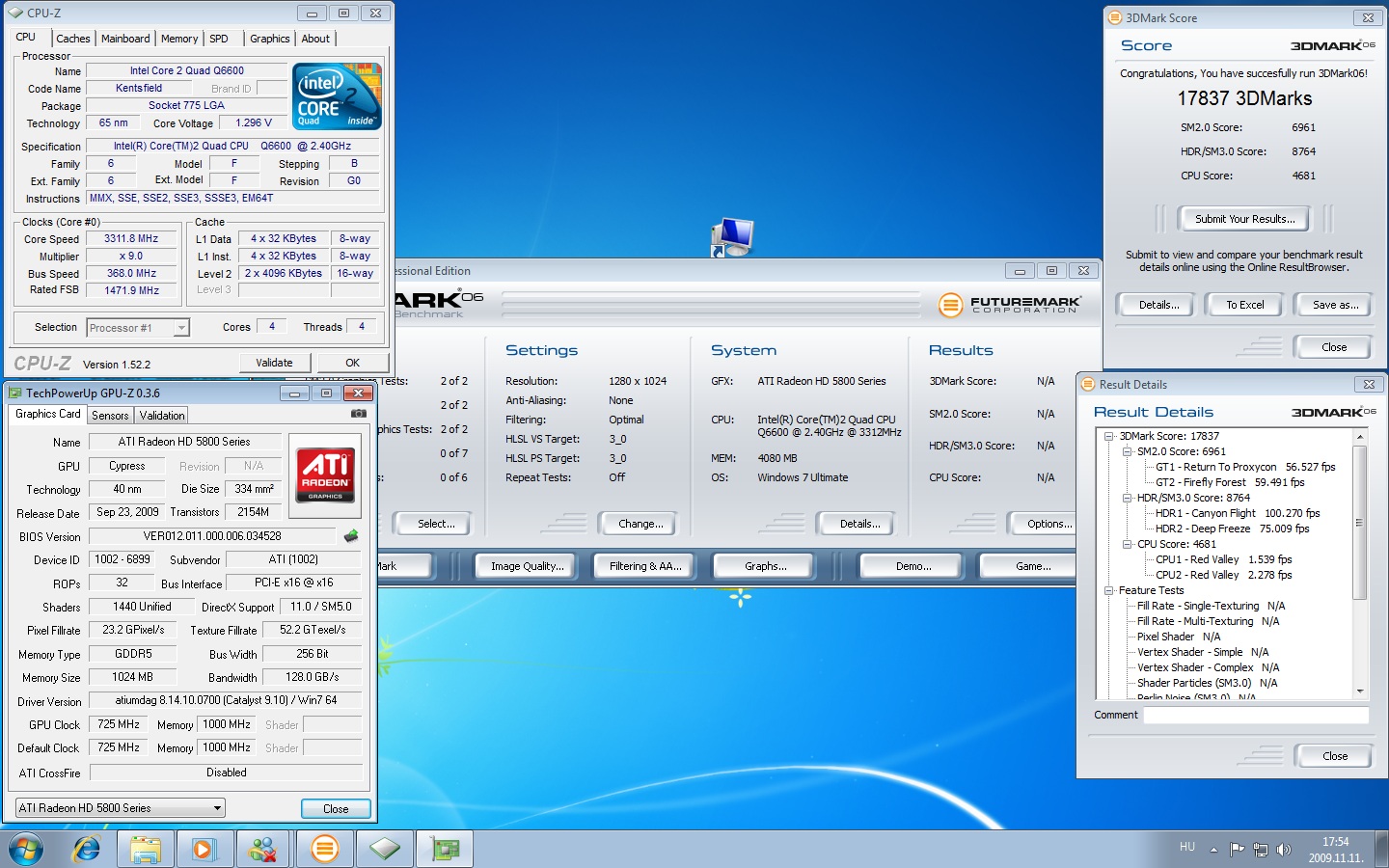1389x868 pixels.
Task: Collapse the Feature Tests node
Action: [x=1108, y=590]
